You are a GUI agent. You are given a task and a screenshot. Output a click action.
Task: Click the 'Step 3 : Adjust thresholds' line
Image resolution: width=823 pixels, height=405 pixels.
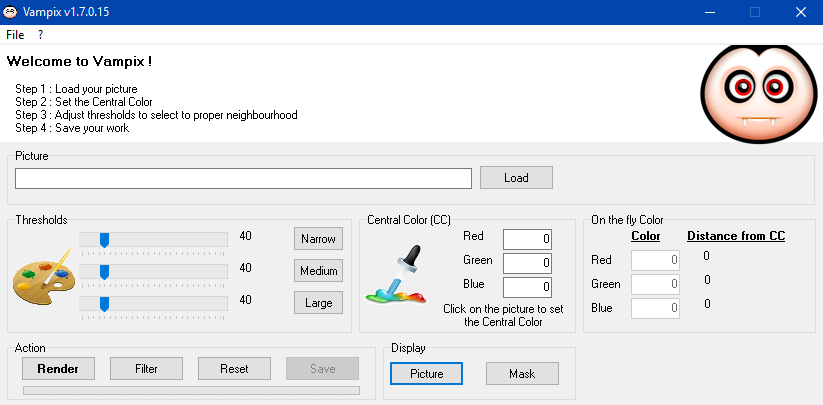coord(156,115)
